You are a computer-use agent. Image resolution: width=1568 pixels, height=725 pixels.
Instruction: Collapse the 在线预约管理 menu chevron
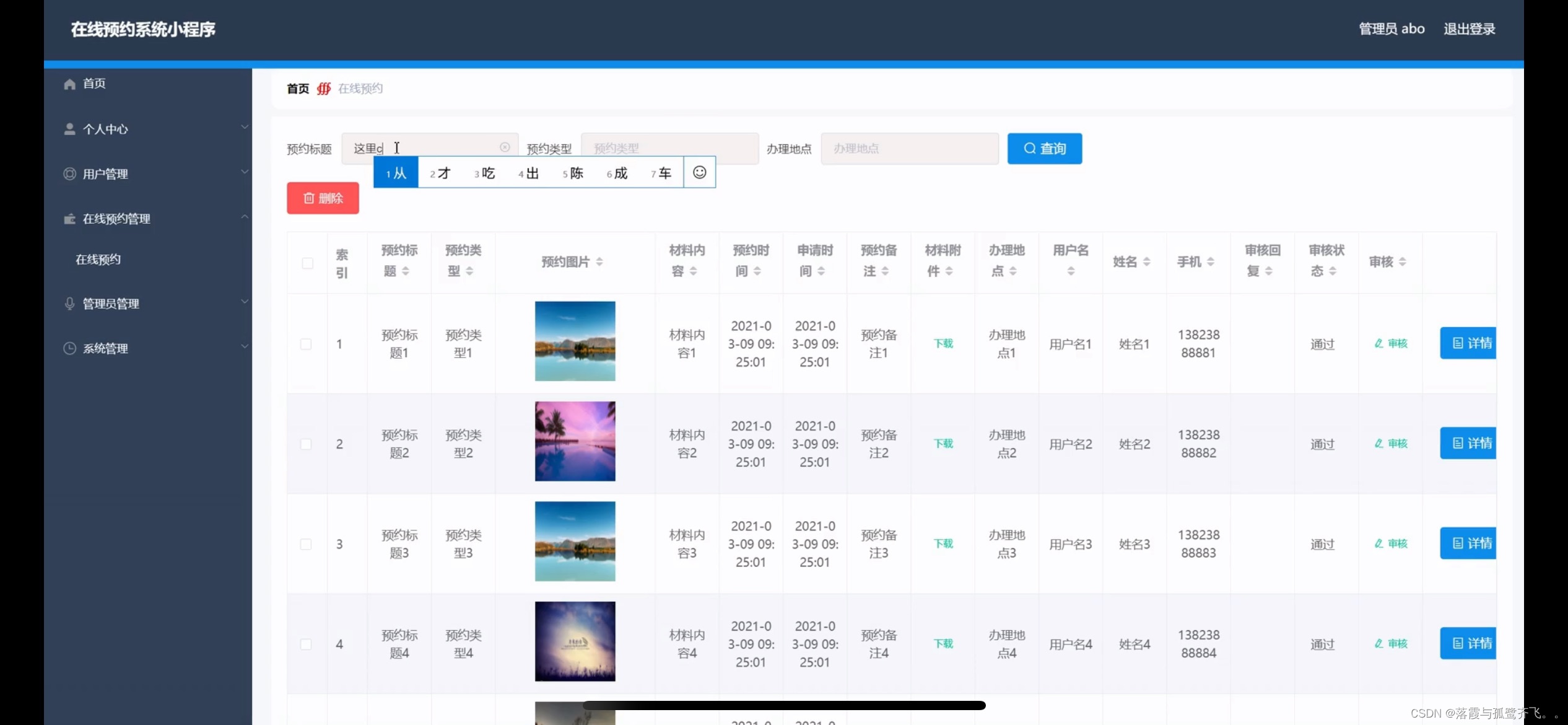click(245, 217)
